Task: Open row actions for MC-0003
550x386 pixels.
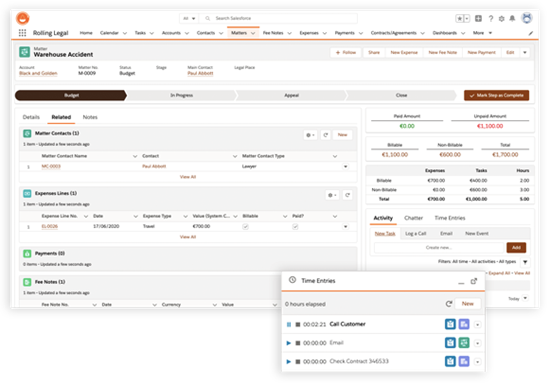Action: click(346, 167)
